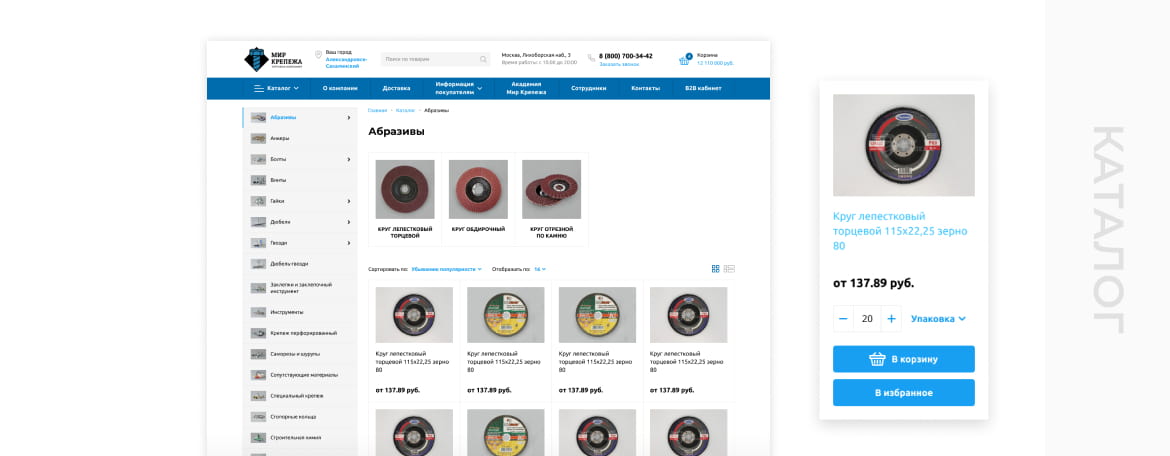Open the Сортировать по sorting dropdown
The height and width of the screenshot is (456, 1170).
tap(446, 269)
